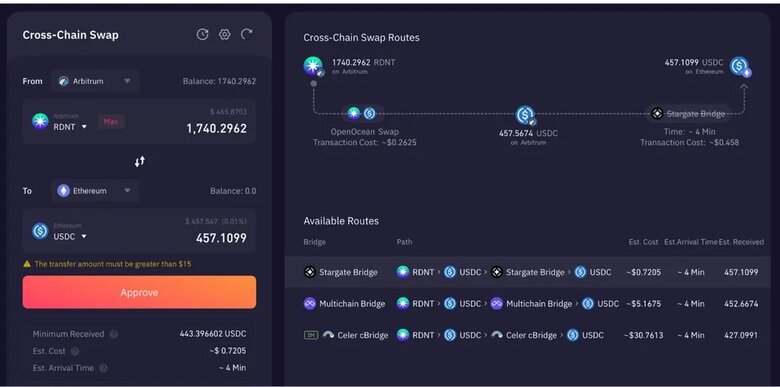Open the Arbitrum source chain dropdown

coord(95,81)
